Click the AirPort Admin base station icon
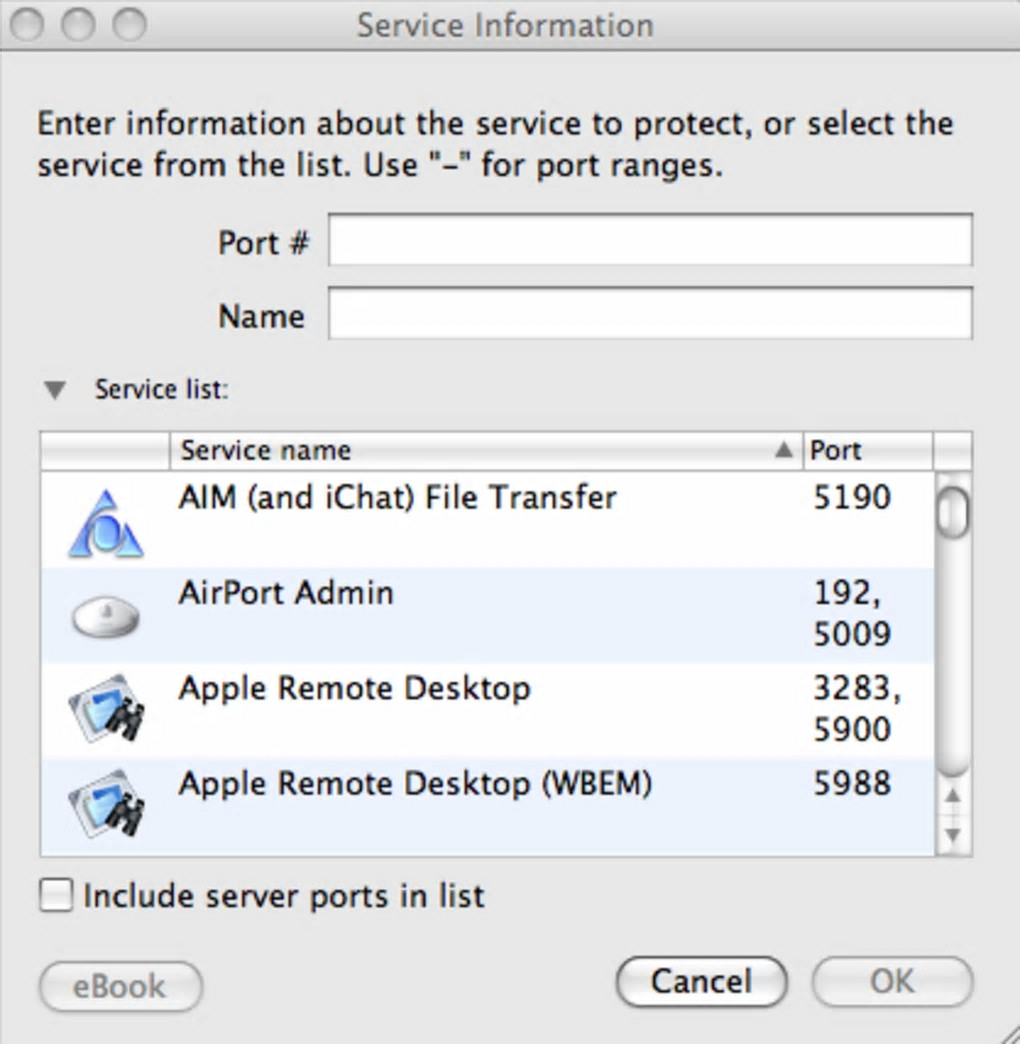 (105, 616)
